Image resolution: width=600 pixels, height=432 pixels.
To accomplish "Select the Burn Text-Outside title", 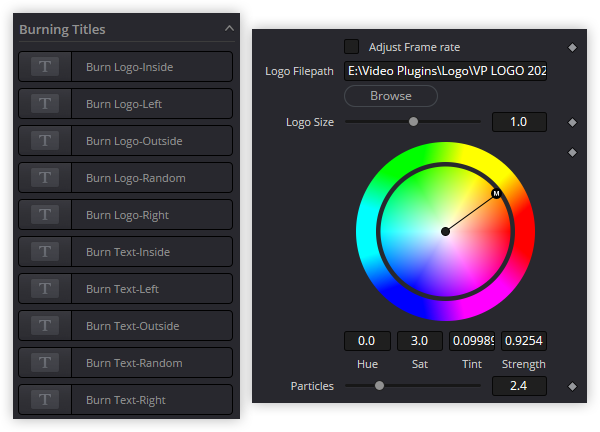I will point(126,326).
